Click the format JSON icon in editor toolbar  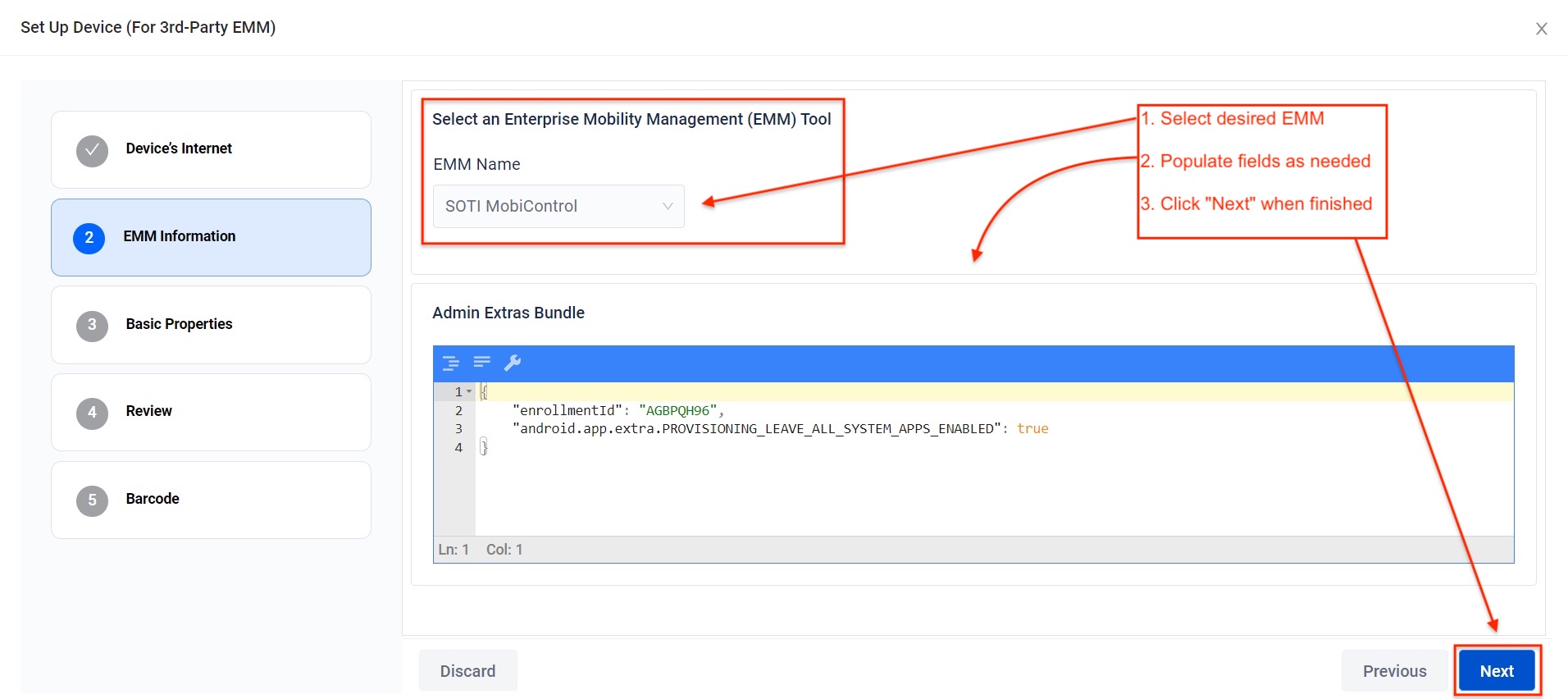pyautogui.click(x=450, y=363)
